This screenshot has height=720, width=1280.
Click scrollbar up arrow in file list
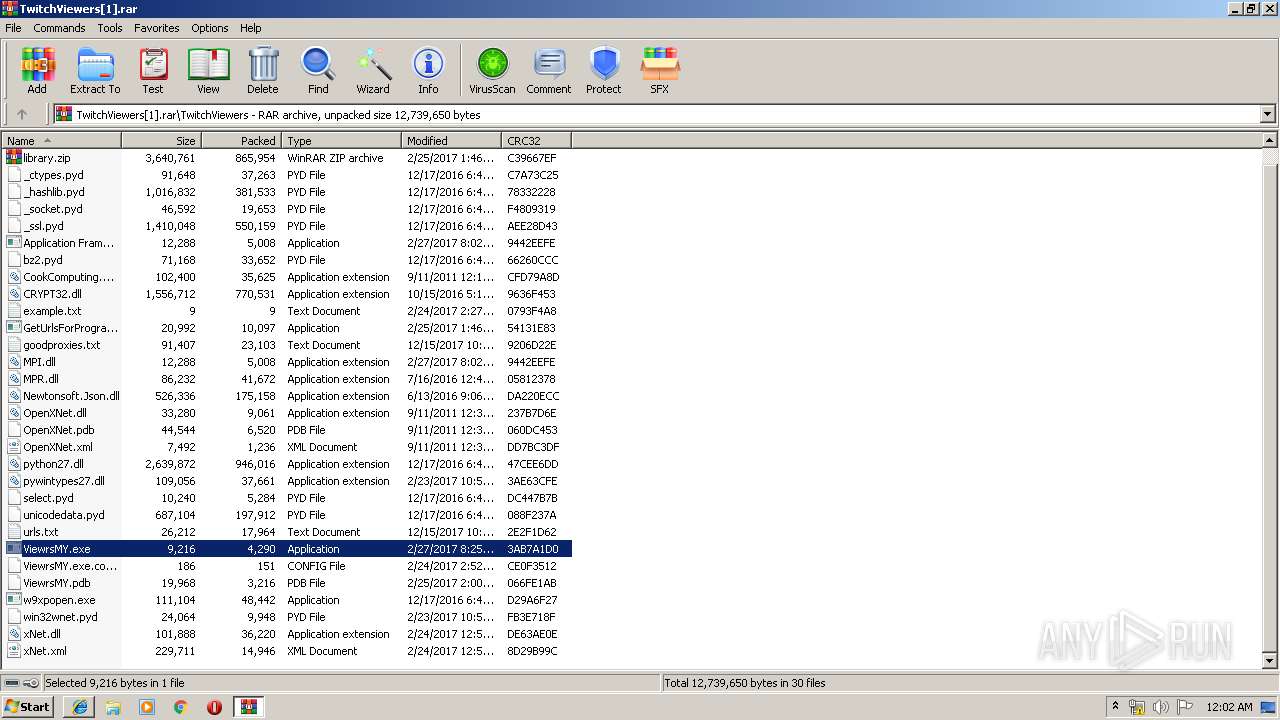tap(1270, 141)
